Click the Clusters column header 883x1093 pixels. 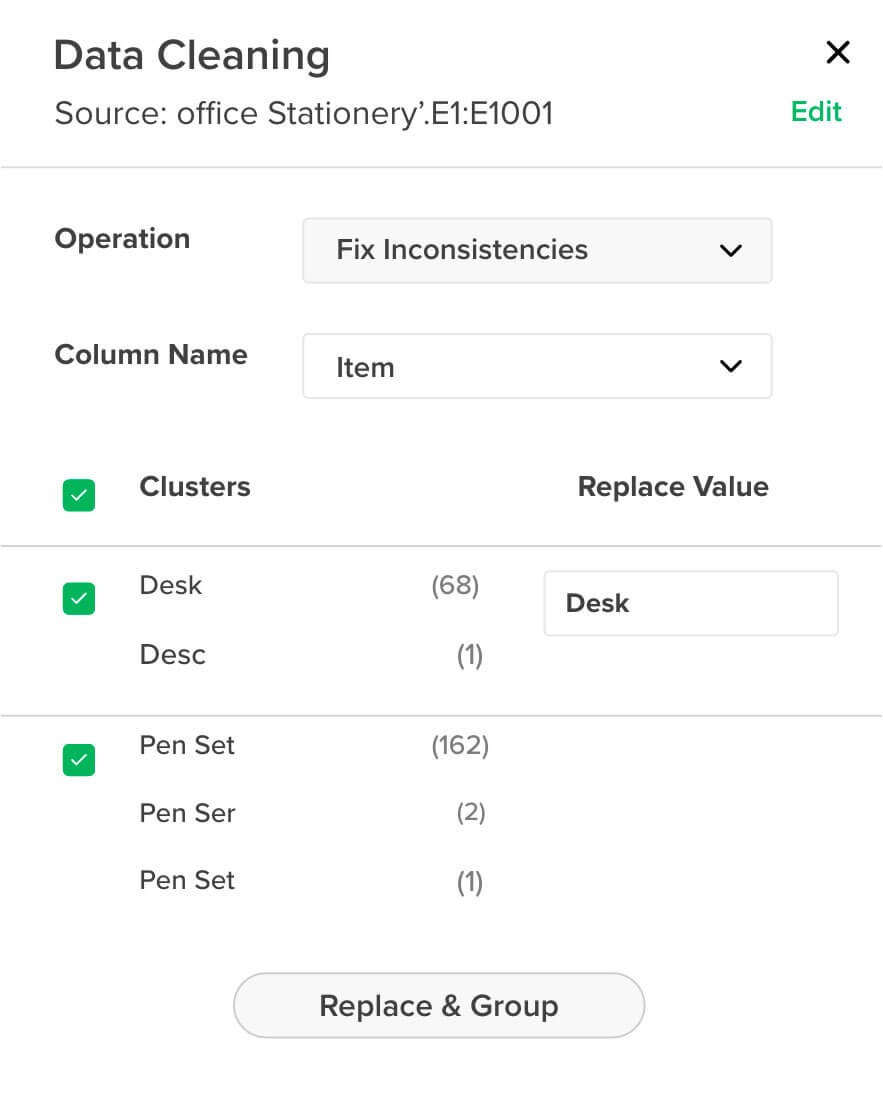coord(195,487)
